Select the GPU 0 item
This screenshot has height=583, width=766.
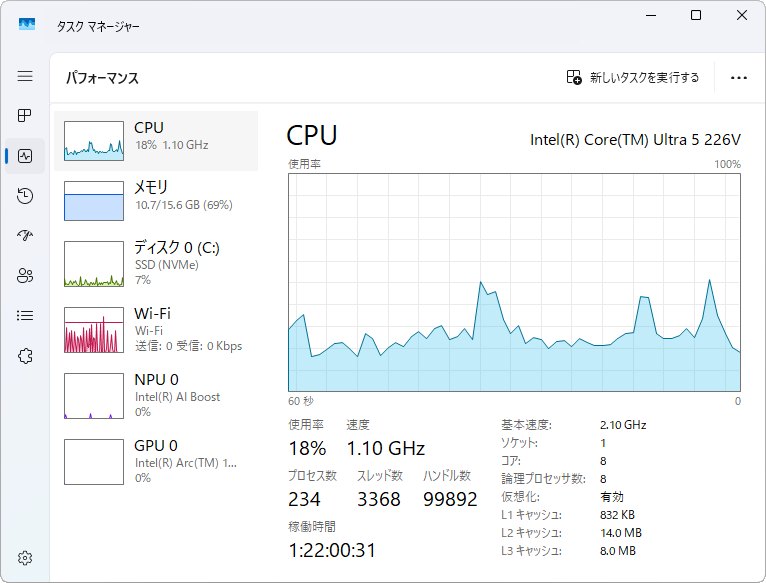click(156, 461)
